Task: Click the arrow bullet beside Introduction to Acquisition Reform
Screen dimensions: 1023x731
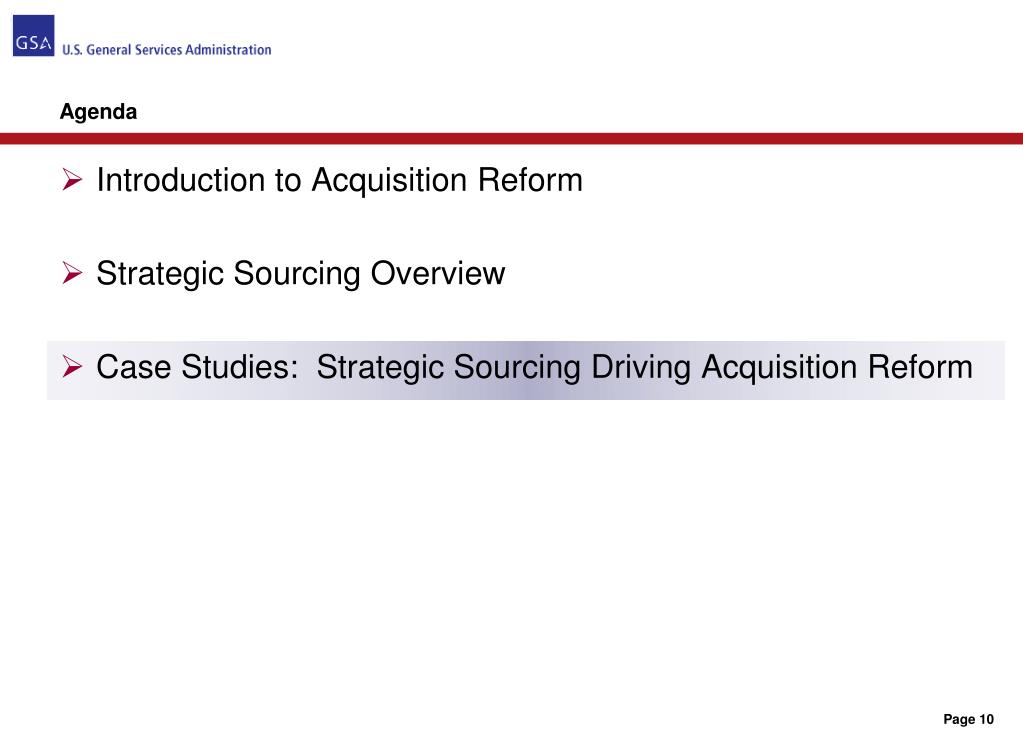Action: coord(72,179)
